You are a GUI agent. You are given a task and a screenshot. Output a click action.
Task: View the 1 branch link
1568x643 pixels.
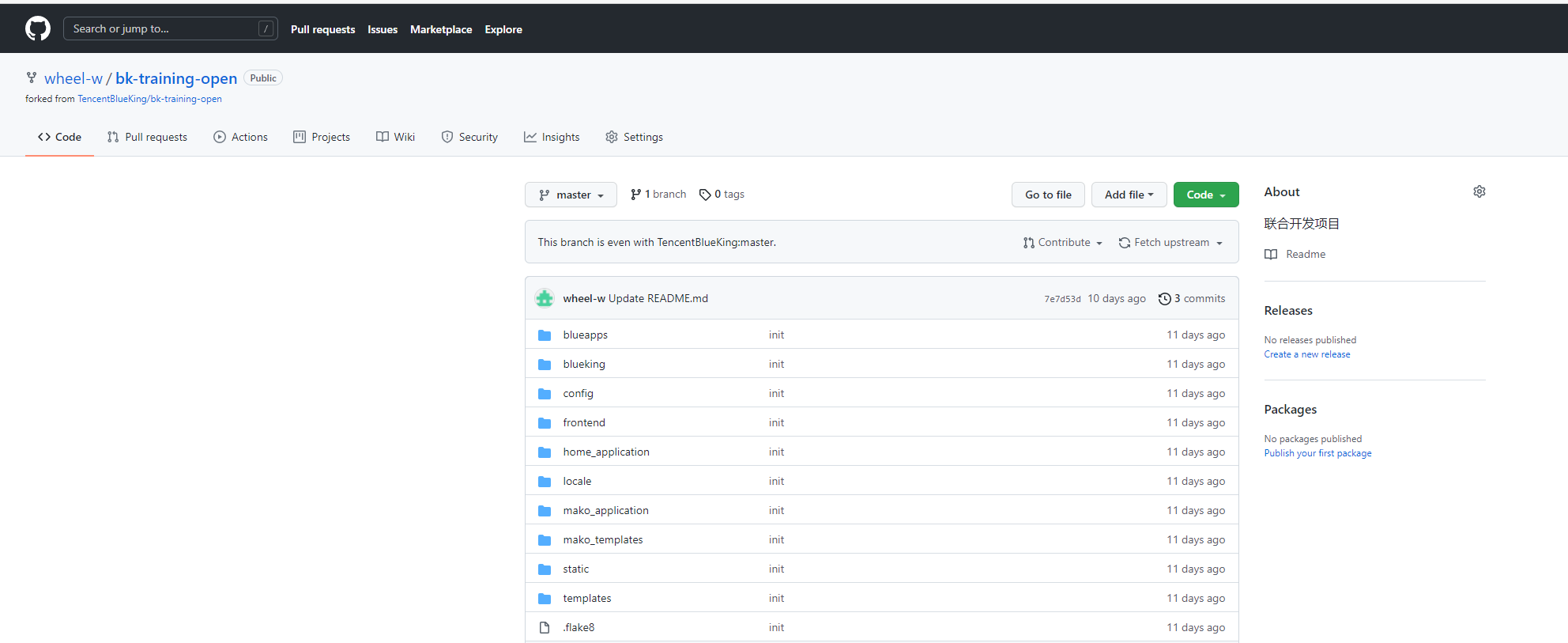click(658, 195)
